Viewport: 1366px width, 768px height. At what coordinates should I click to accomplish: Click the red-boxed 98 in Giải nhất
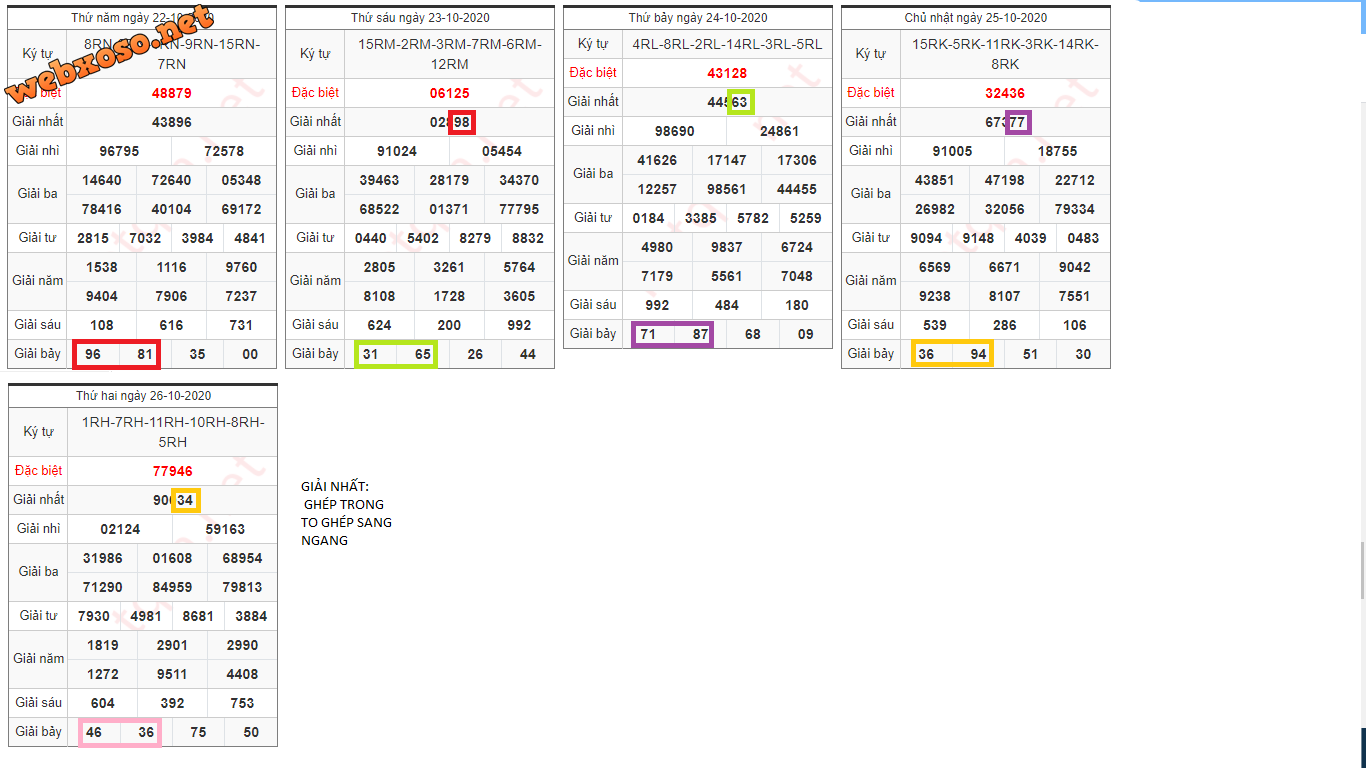tap(462, 122)
